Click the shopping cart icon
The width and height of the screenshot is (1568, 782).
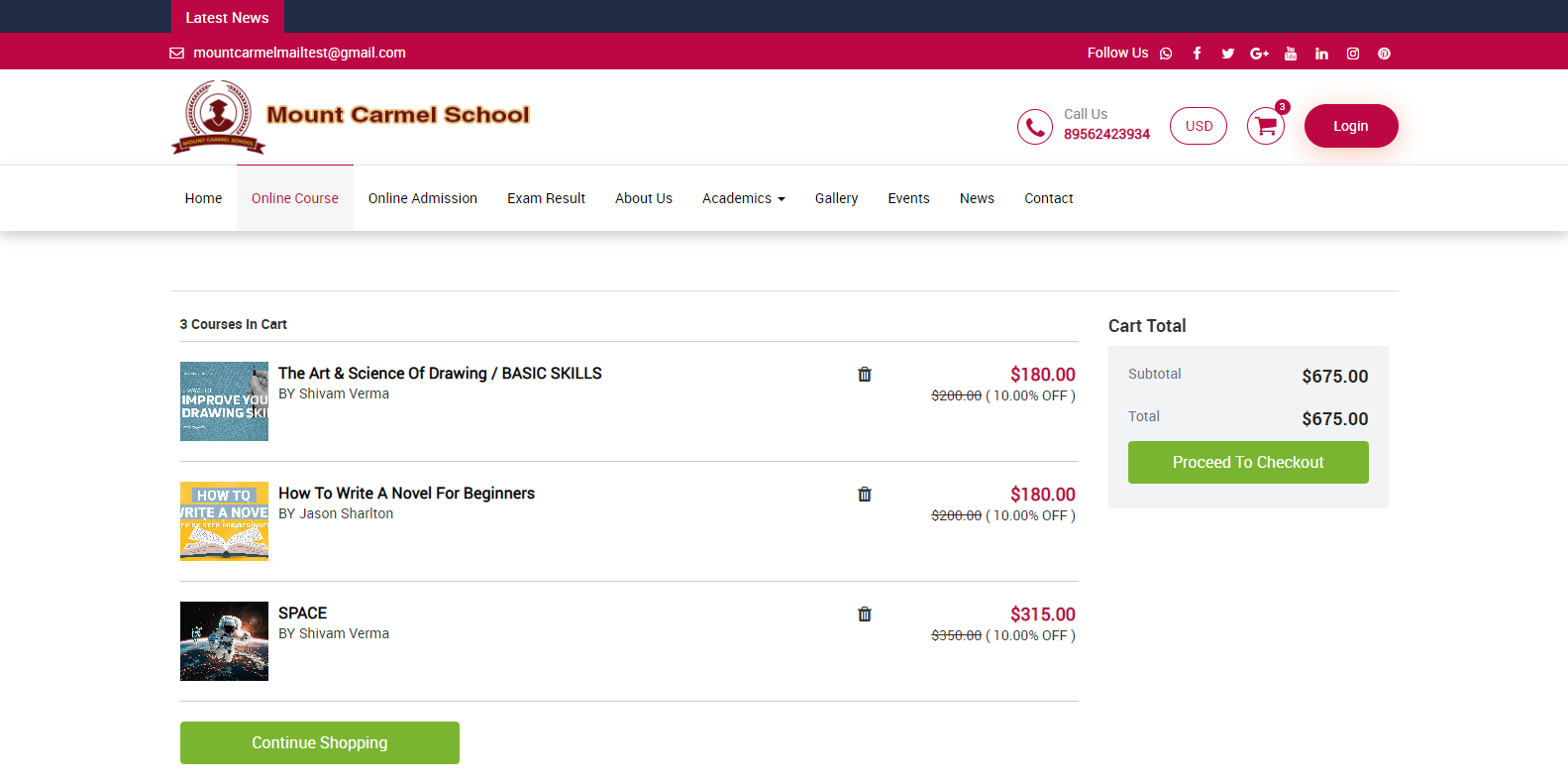(x=1265, y=126)
